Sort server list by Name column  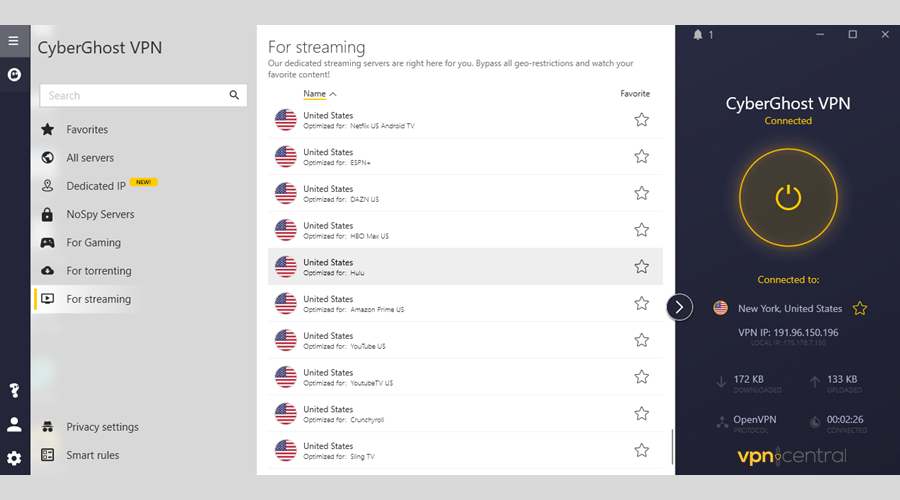click(x=319, y=94)
